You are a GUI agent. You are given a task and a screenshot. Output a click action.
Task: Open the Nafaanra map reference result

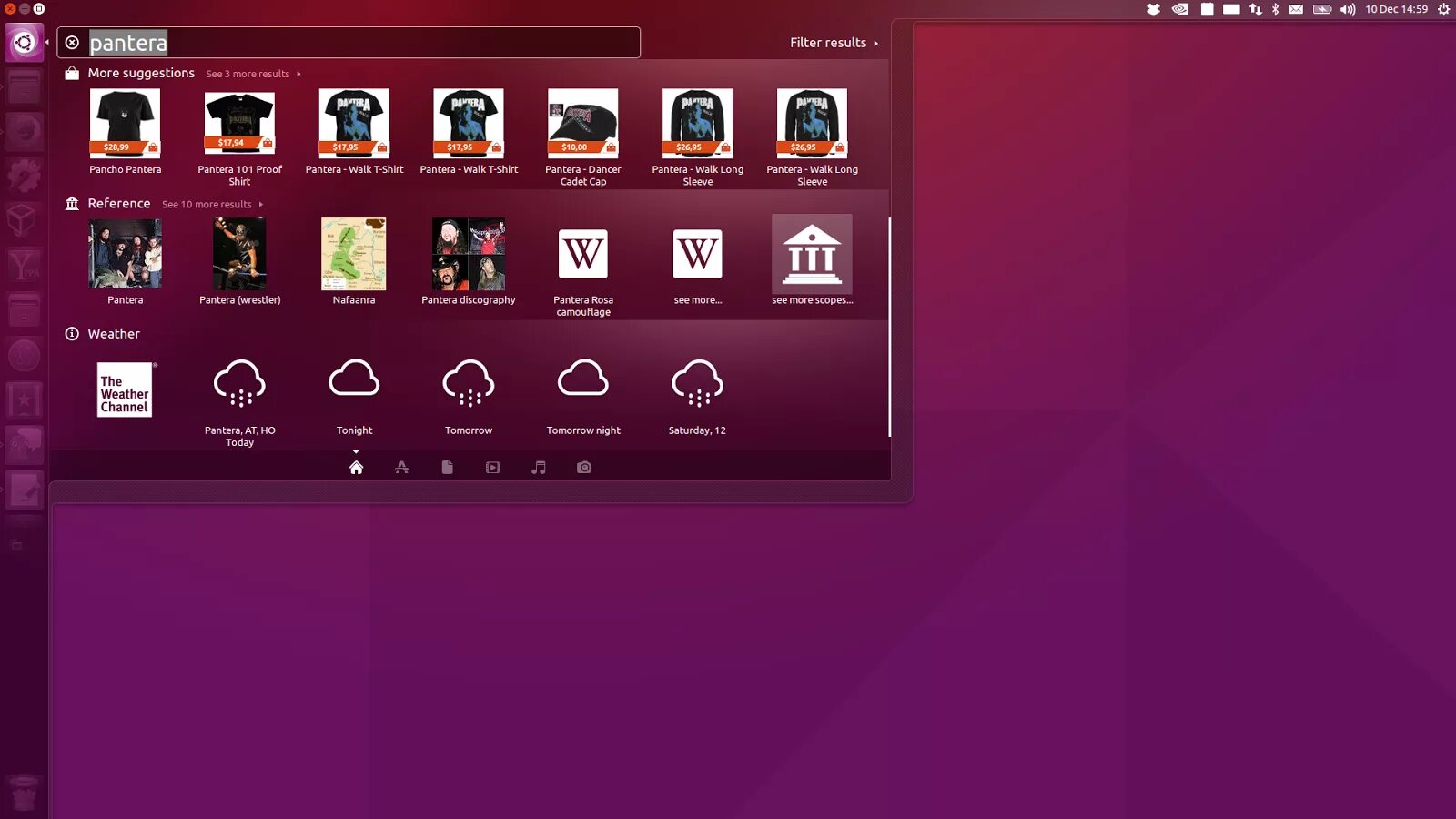click(x=354, y=262)
